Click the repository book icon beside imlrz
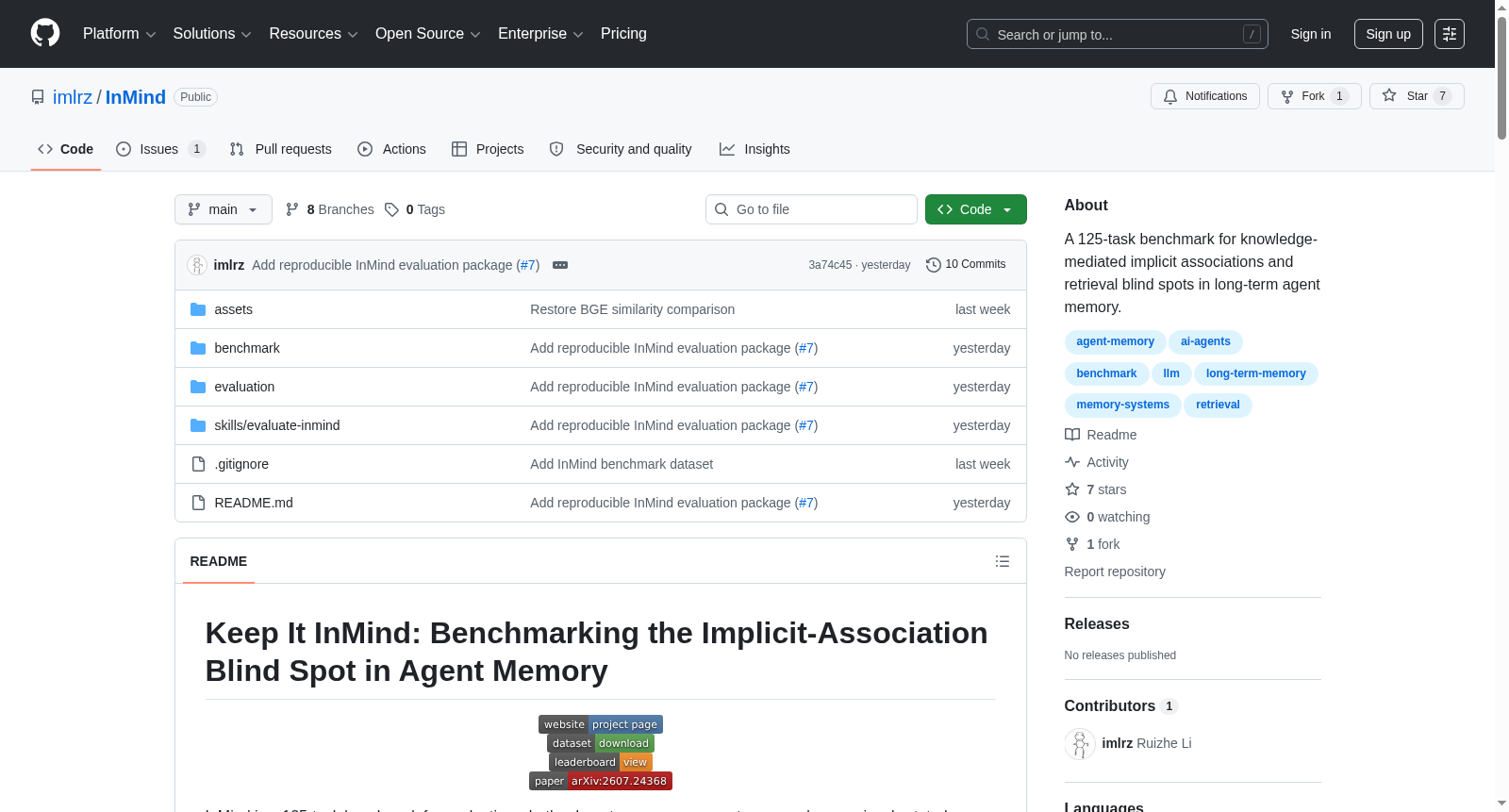 (38, 97)
